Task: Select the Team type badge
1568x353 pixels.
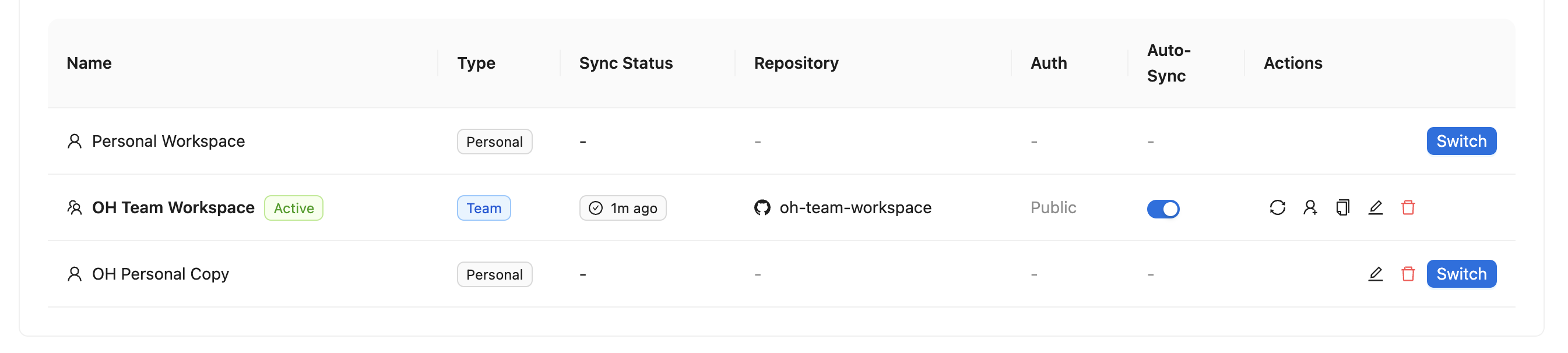Action: coord(483,207)
